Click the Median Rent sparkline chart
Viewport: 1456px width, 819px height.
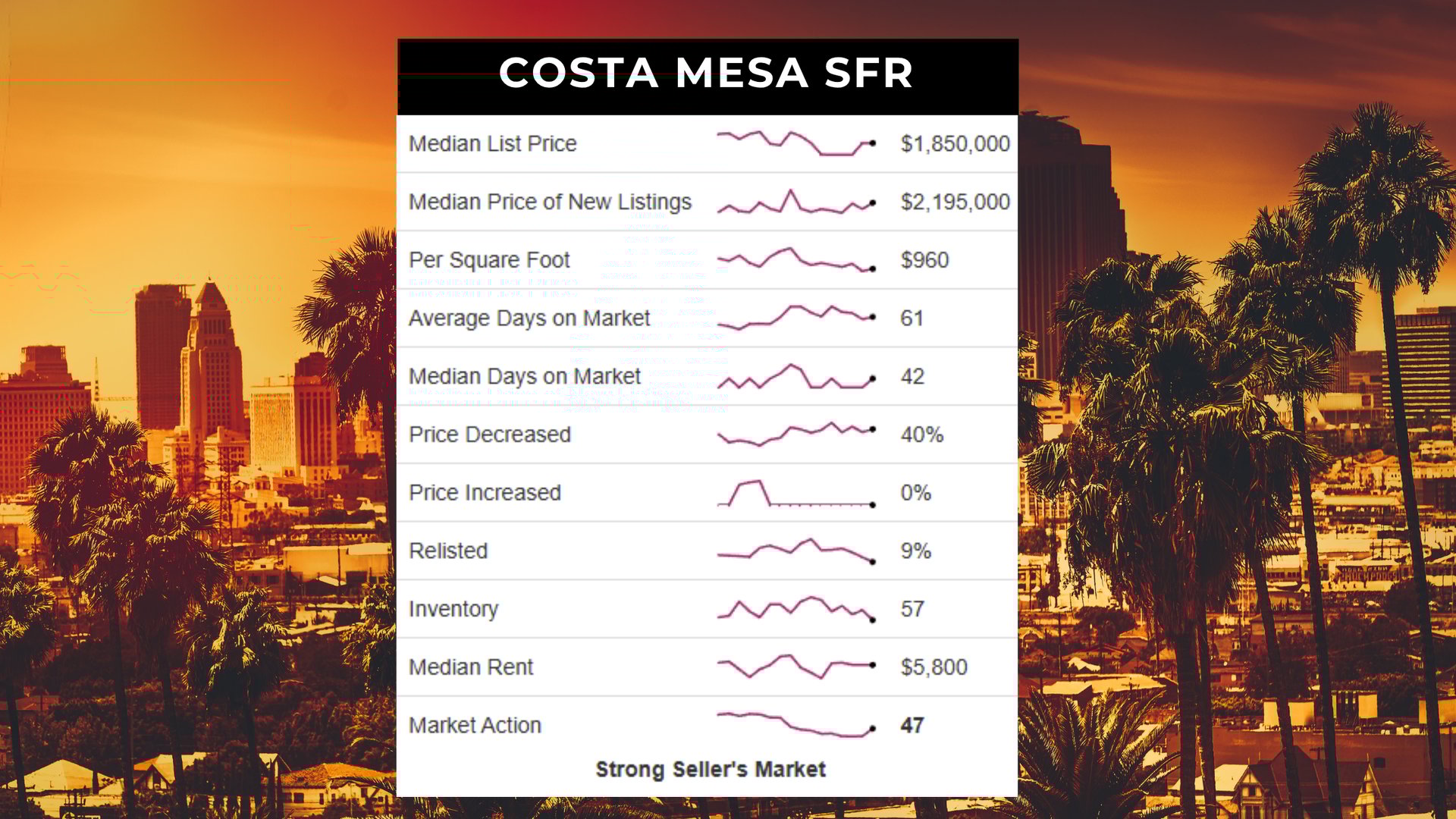796,666
